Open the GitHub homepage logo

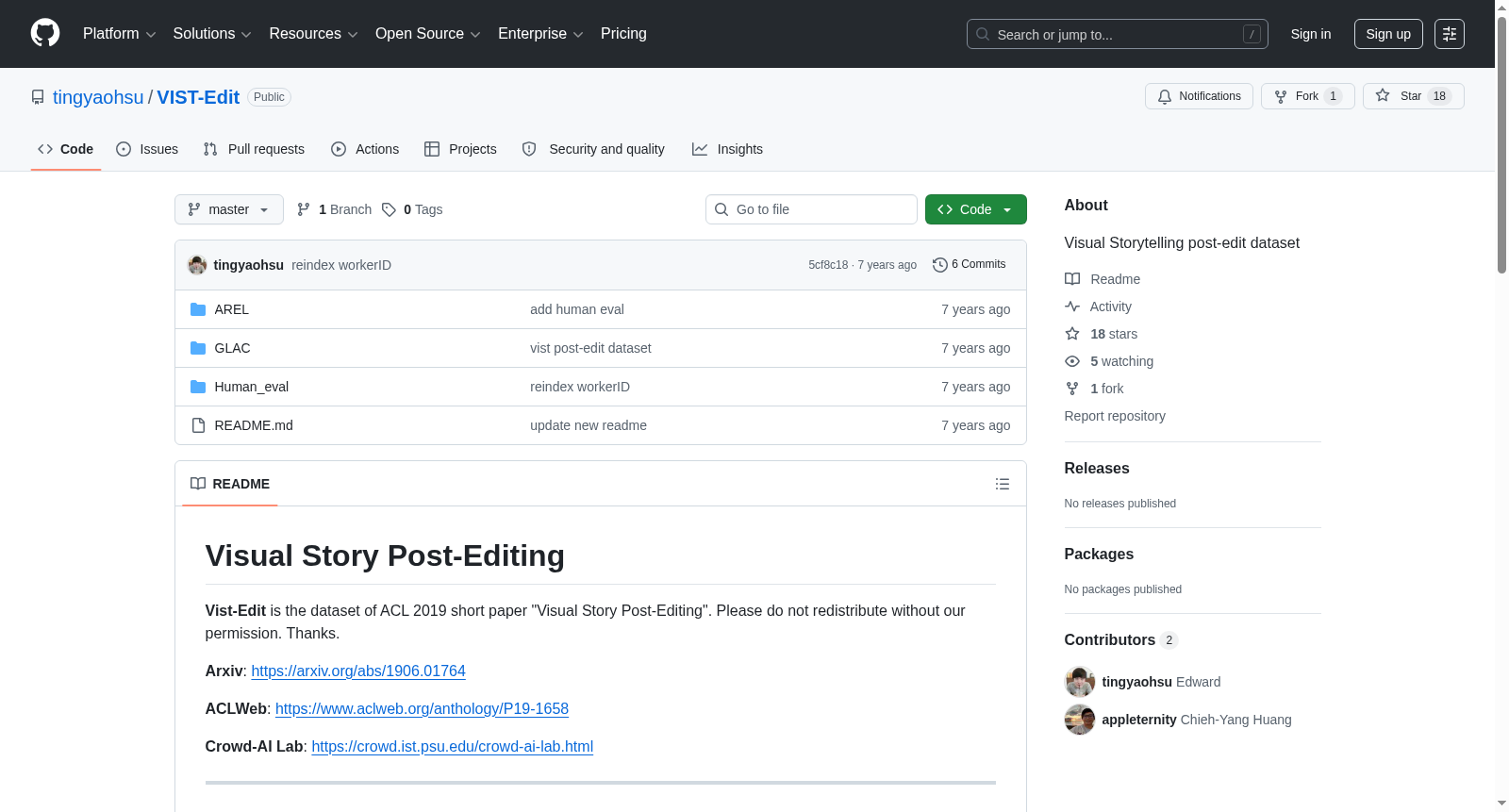[45, 33]
